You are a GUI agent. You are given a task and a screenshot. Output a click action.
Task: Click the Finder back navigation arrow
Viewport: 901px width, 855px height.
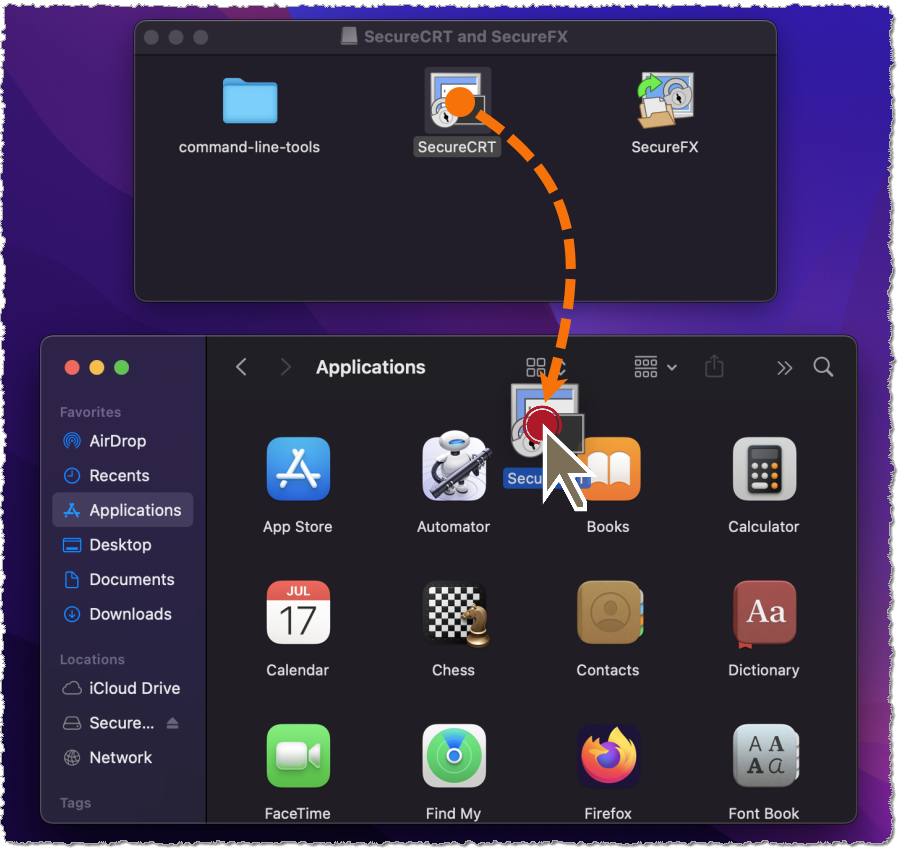241,367
